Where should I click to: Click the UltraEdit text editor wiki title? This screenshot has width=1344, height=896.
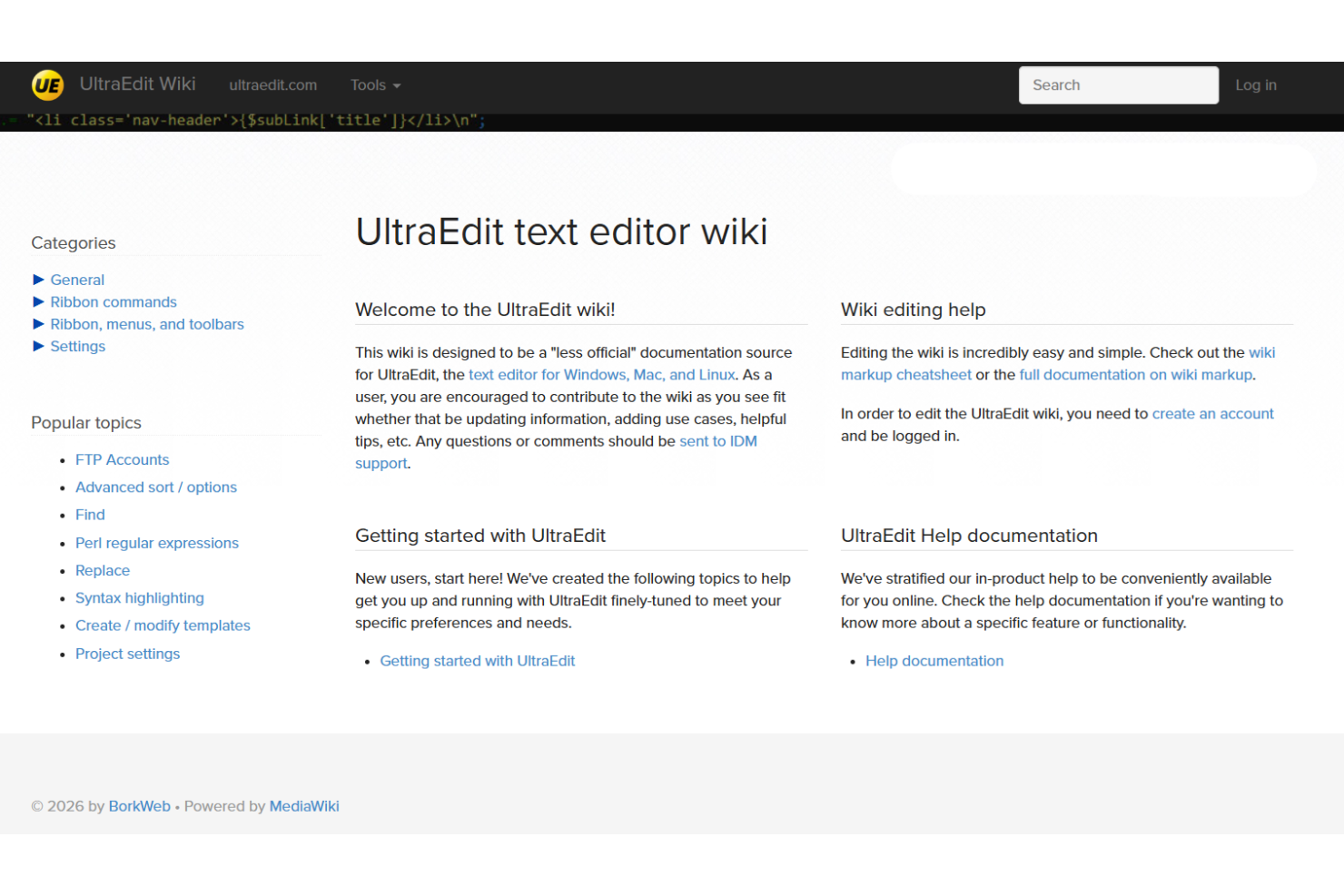coord(561,232)
